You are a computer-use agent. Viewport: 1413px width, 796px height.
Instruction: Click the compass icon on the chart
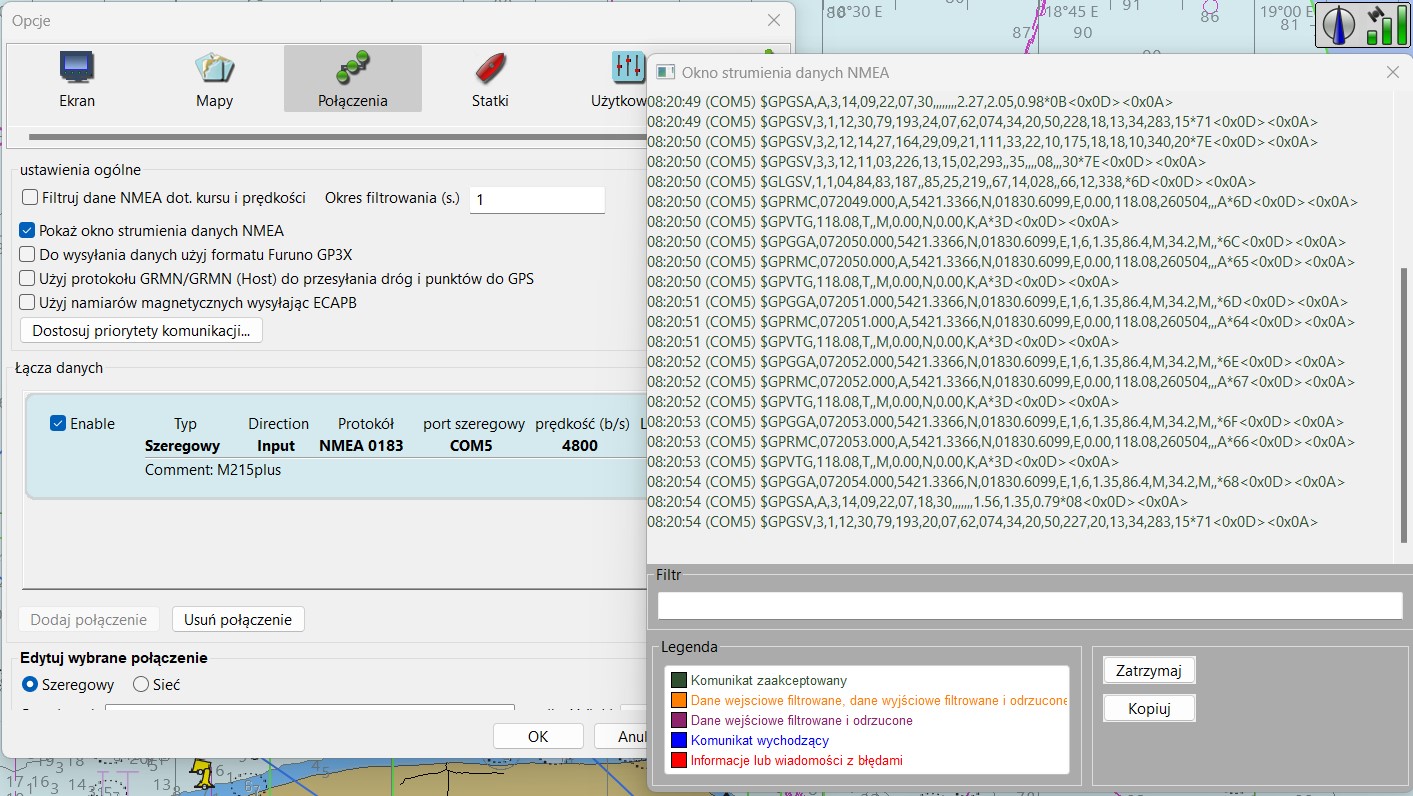point(1339,24)
